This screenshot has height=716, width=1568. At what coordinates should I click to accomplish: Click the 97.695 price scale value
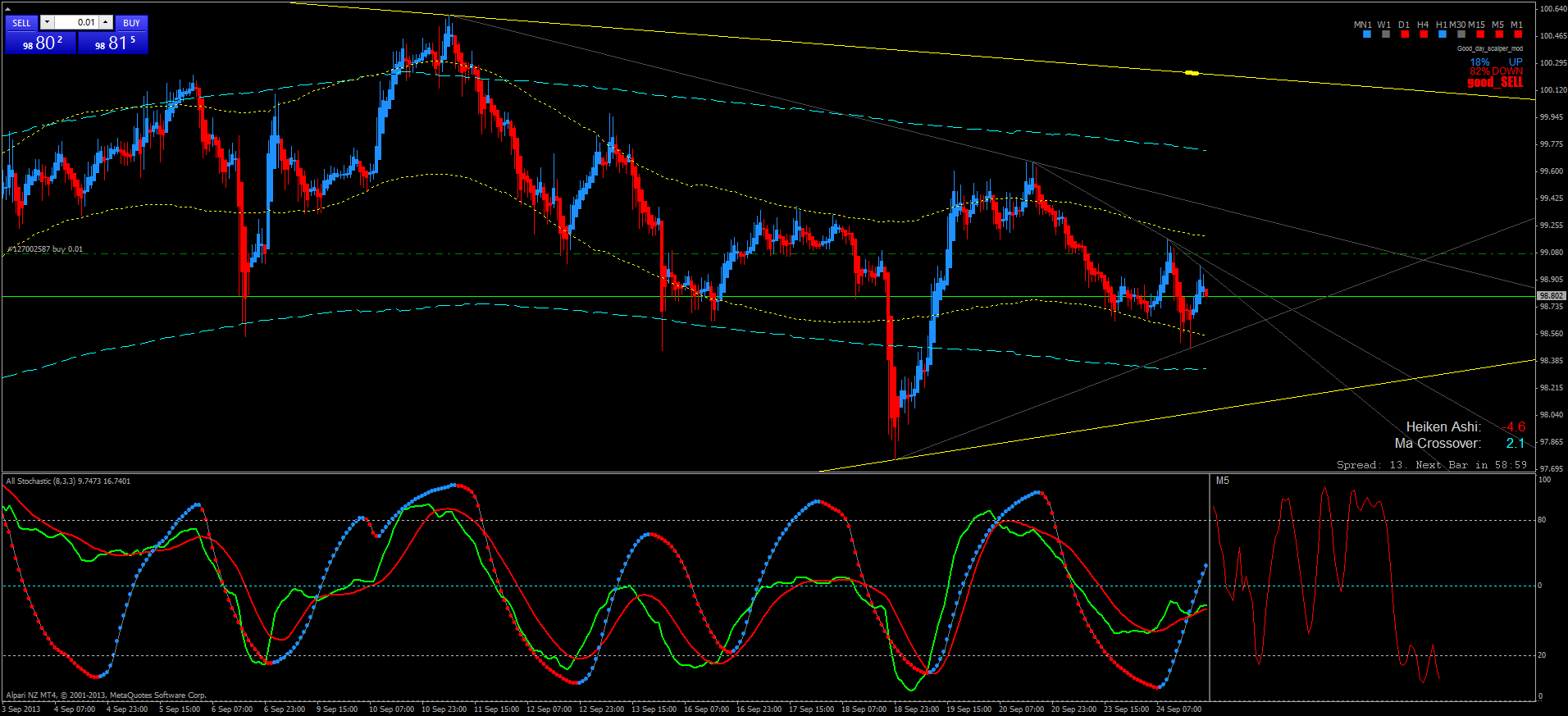[1552, 469]
